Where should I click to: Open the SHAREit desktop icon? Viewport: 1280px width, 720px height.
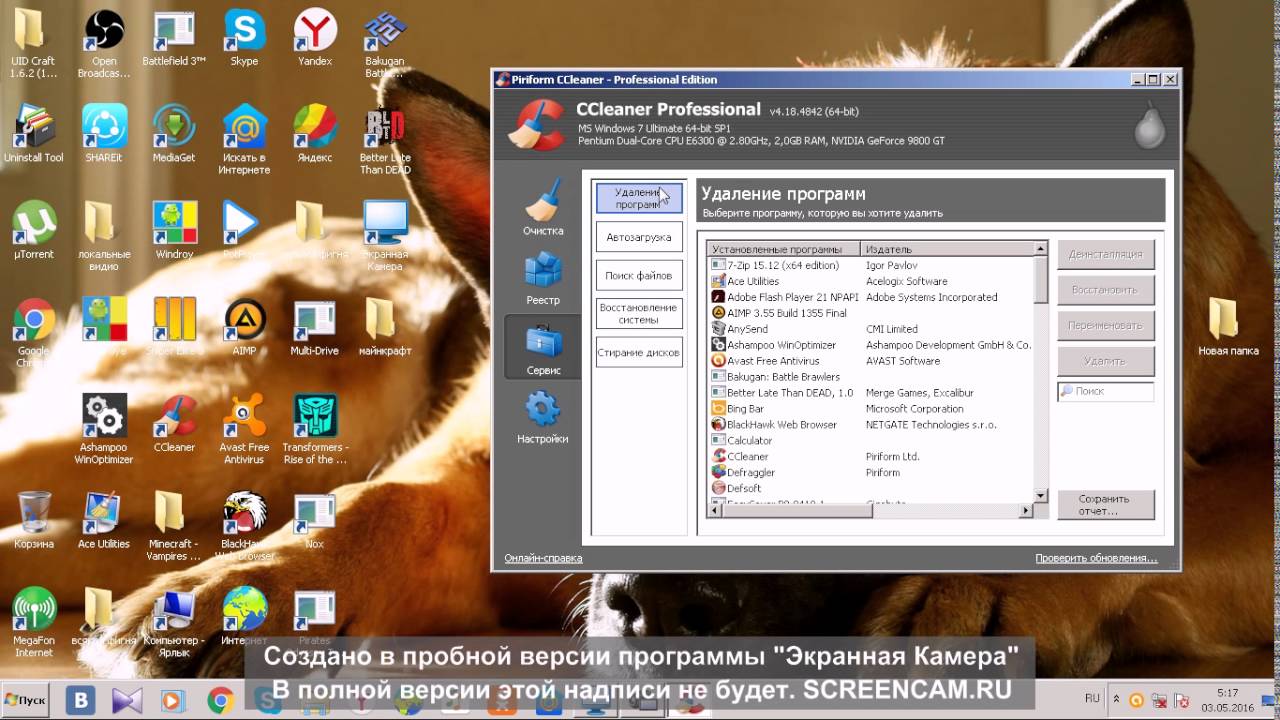point(104,134)
